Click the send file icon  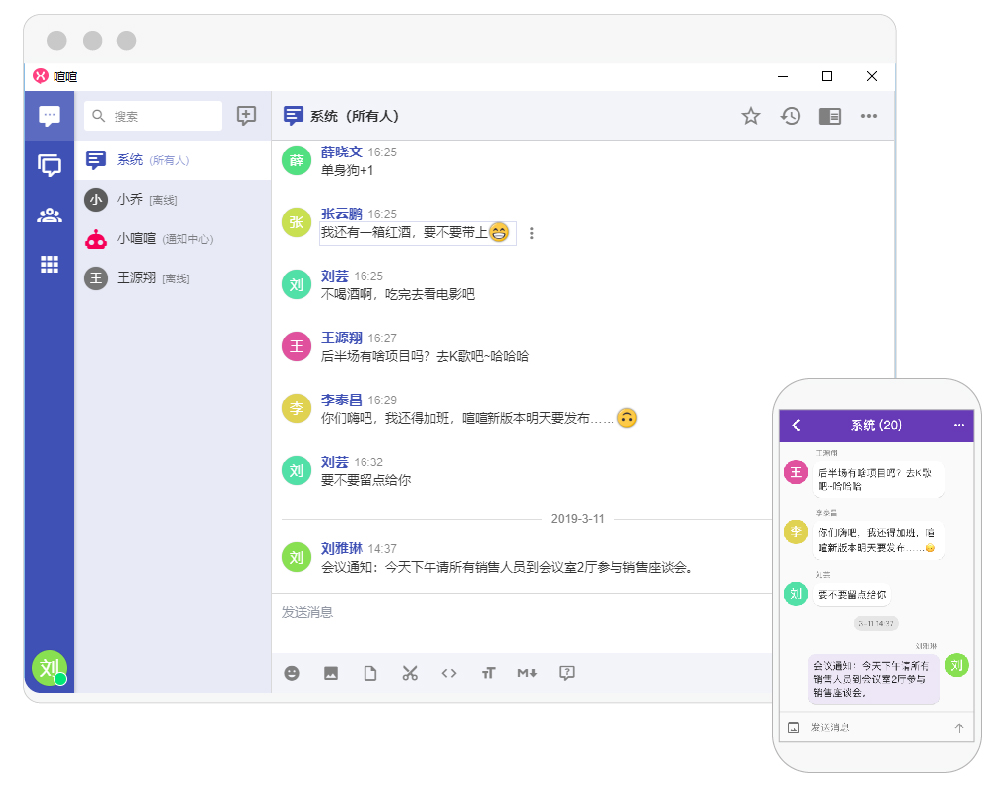click(370, 673)
